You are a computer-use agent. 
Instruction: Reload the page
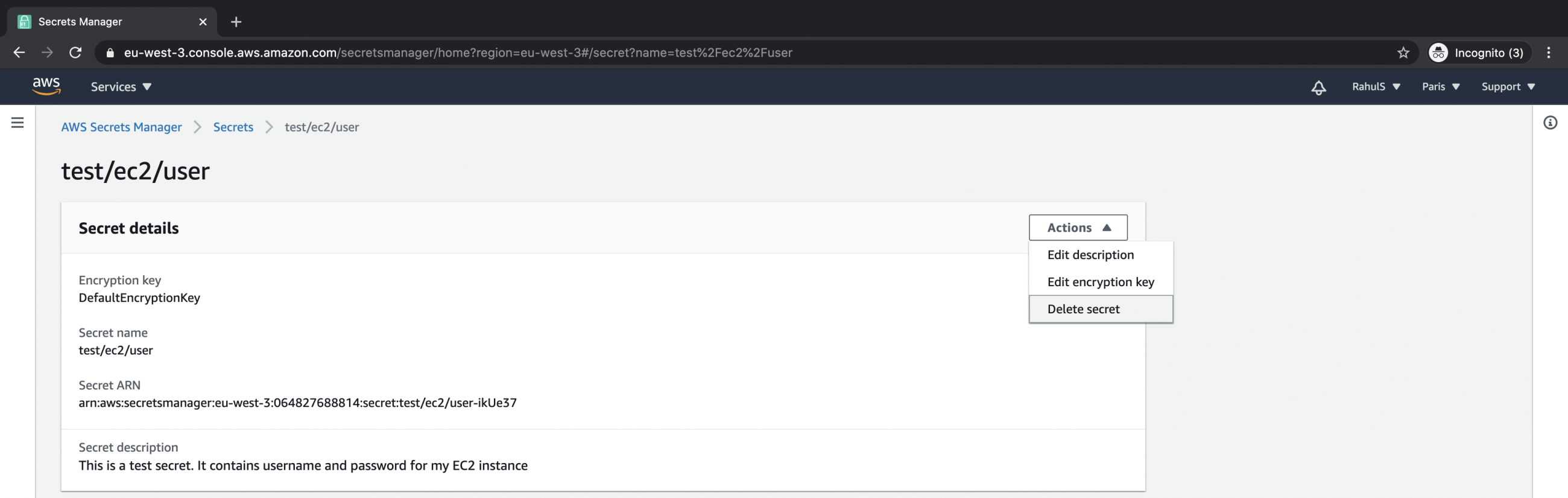point(75,53)
